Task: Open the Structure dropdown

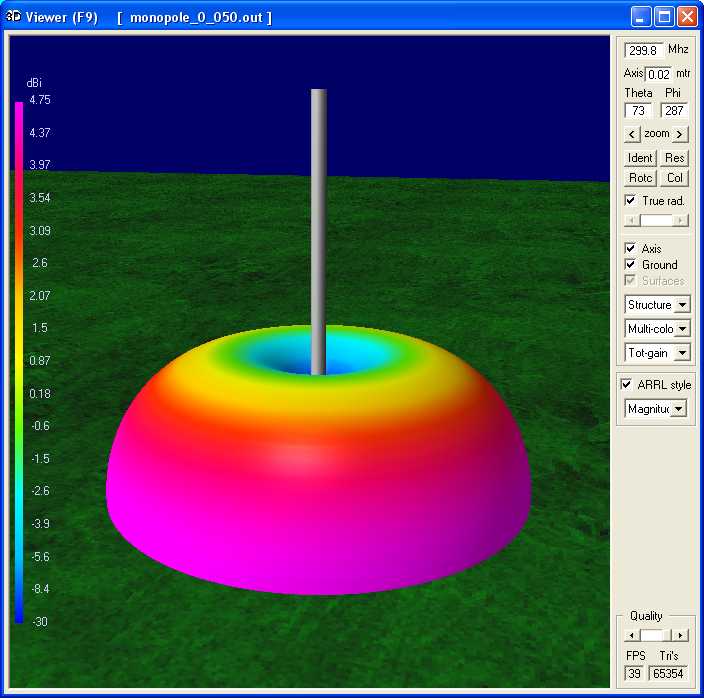Action: click(682, 304)
